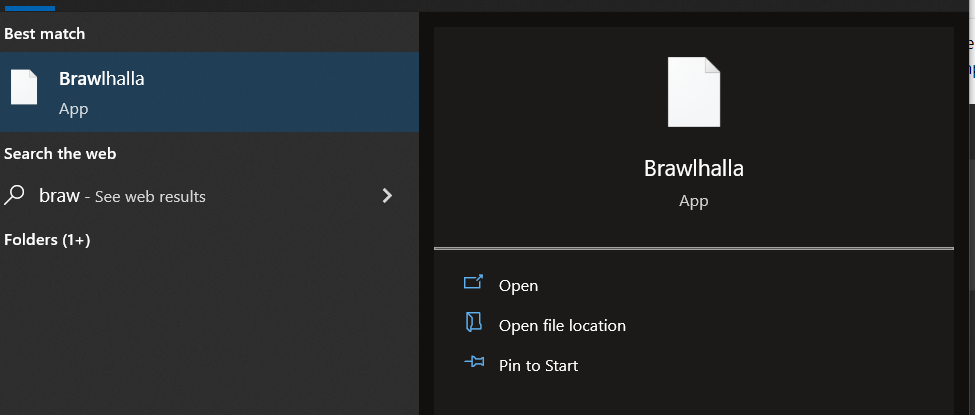Click the large Brawlhalla icon in preview pane
The height and width of the screenshot is (415, 975).
point(694,92)
